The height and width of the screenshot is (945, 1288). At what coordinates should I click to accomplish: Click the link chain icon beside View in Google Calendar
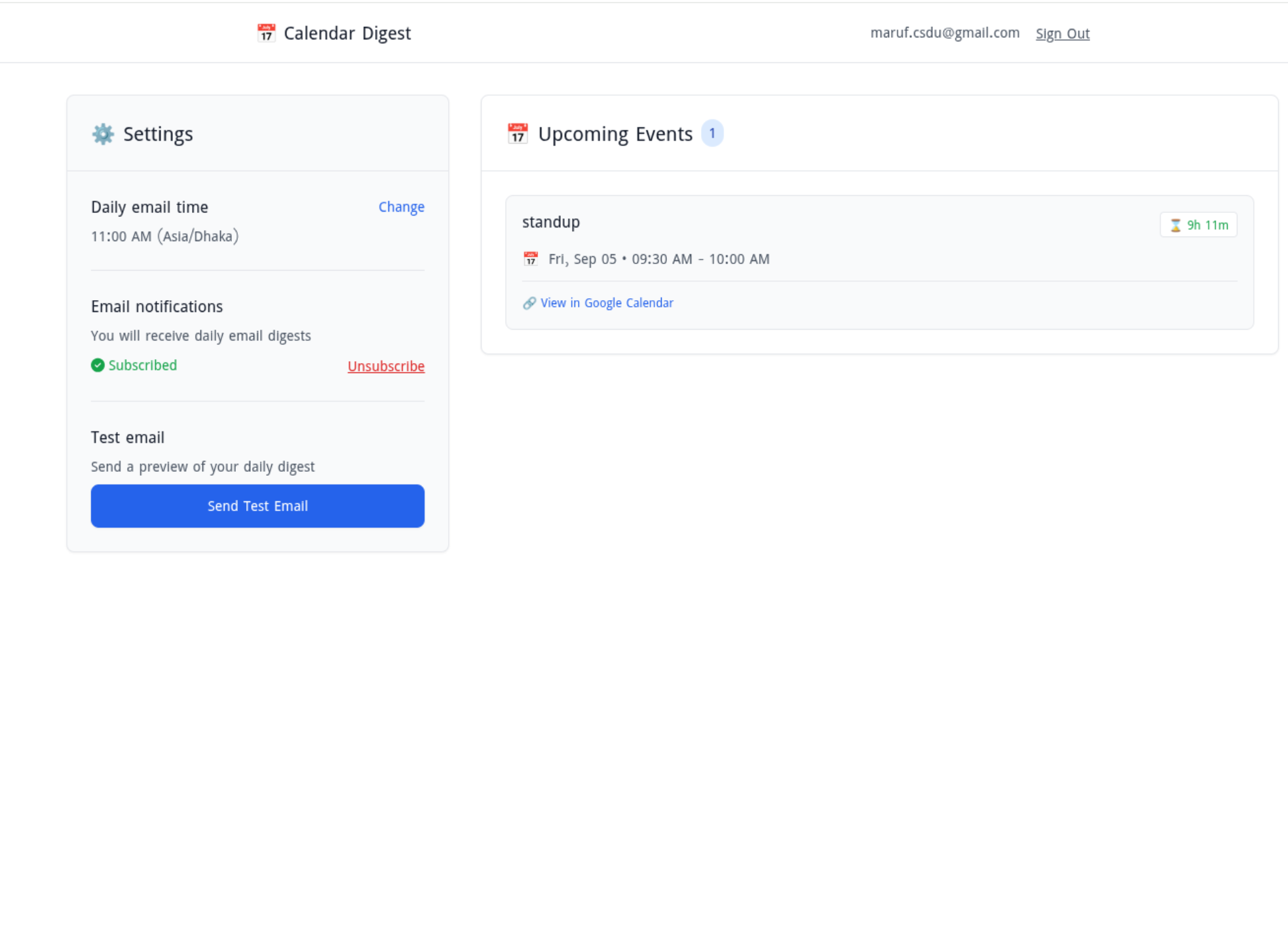tap(529, 303)
